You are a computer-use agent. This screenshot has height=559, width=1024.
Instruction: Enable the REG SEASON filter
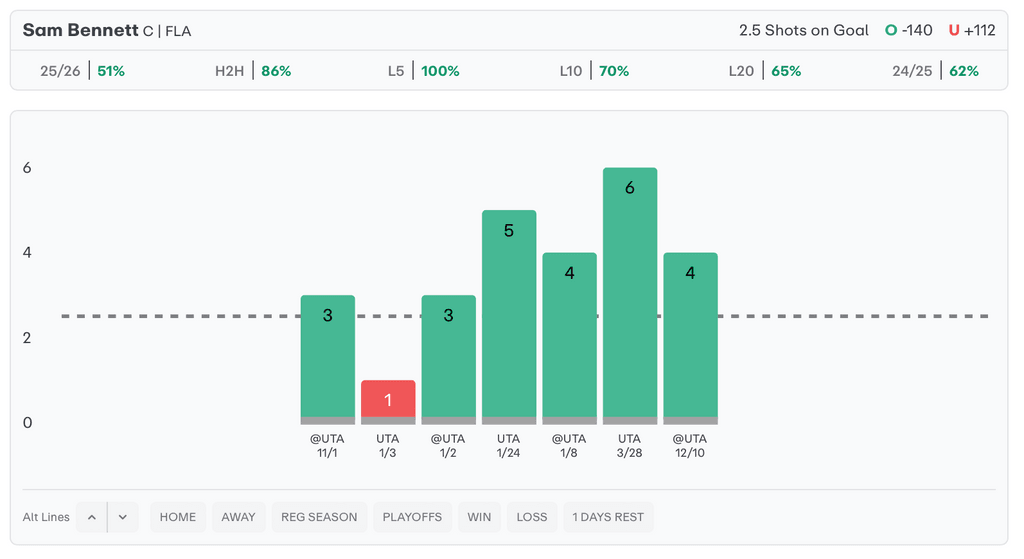click(x=319, y=517)
